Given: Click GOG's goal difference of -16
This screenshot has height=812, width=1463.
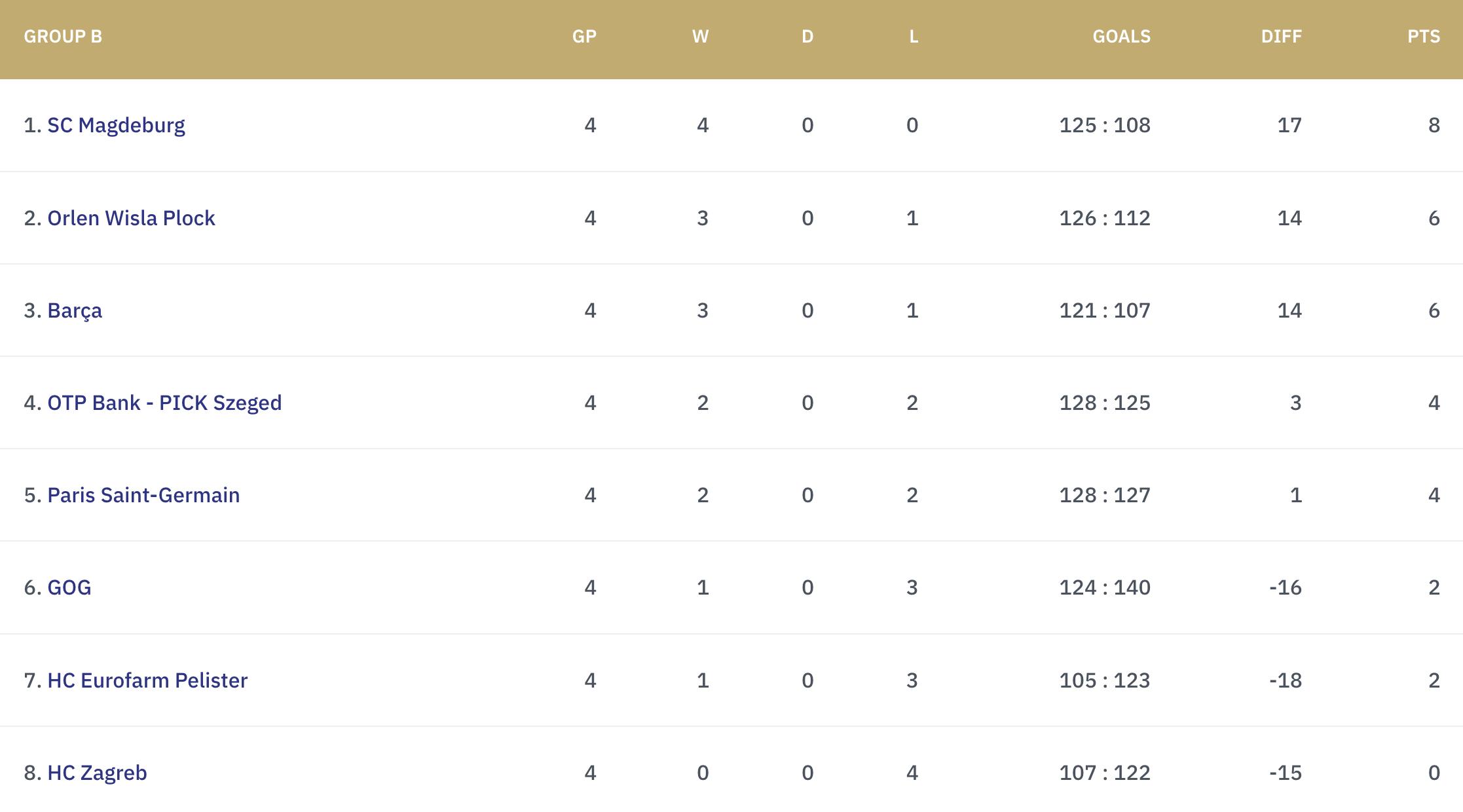Looking at the screenshot, I should [1285, 587].
